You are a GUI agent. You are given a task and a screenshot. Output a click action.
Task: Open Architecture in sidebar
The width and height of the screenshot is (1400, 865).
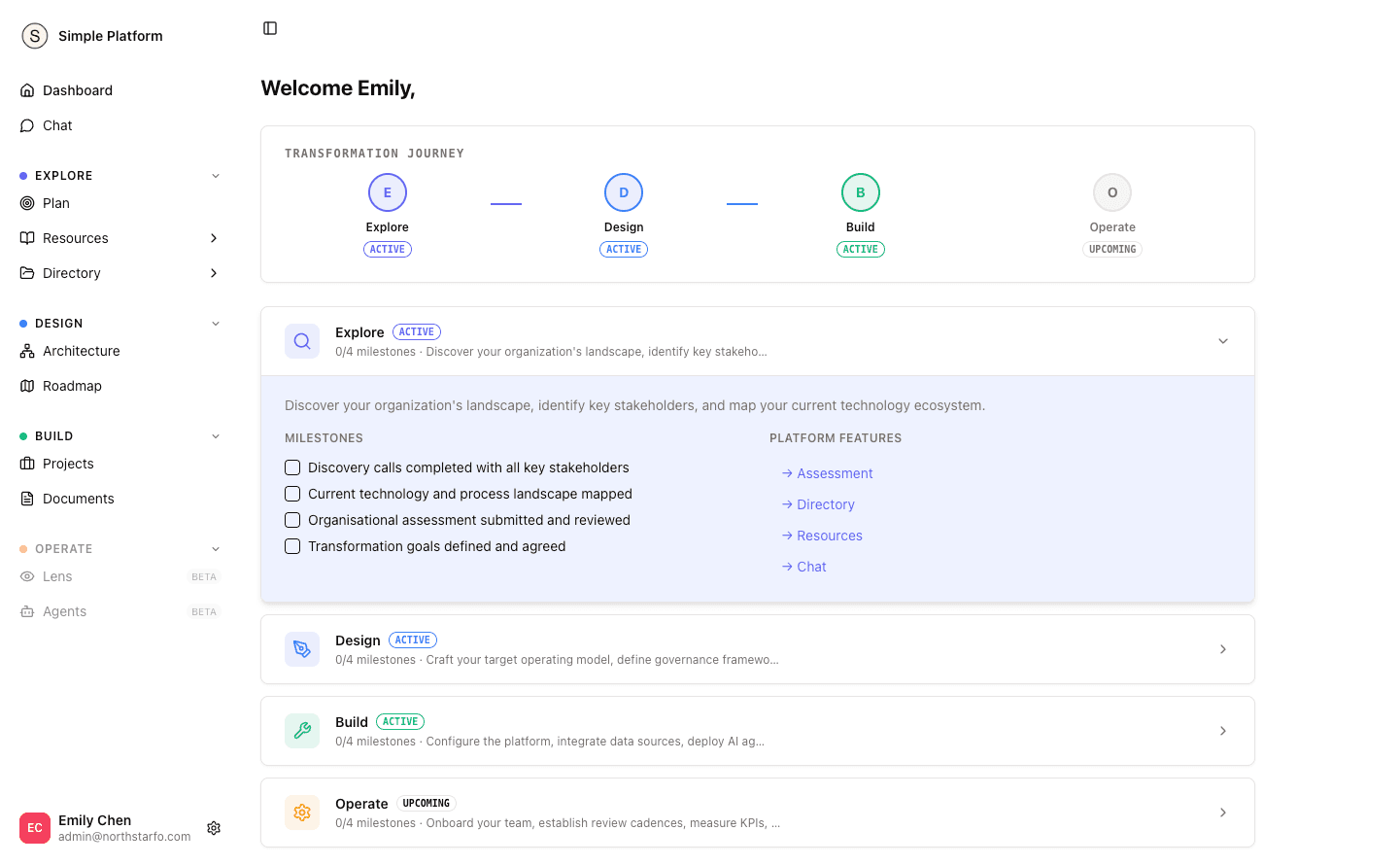click(120, 351)
